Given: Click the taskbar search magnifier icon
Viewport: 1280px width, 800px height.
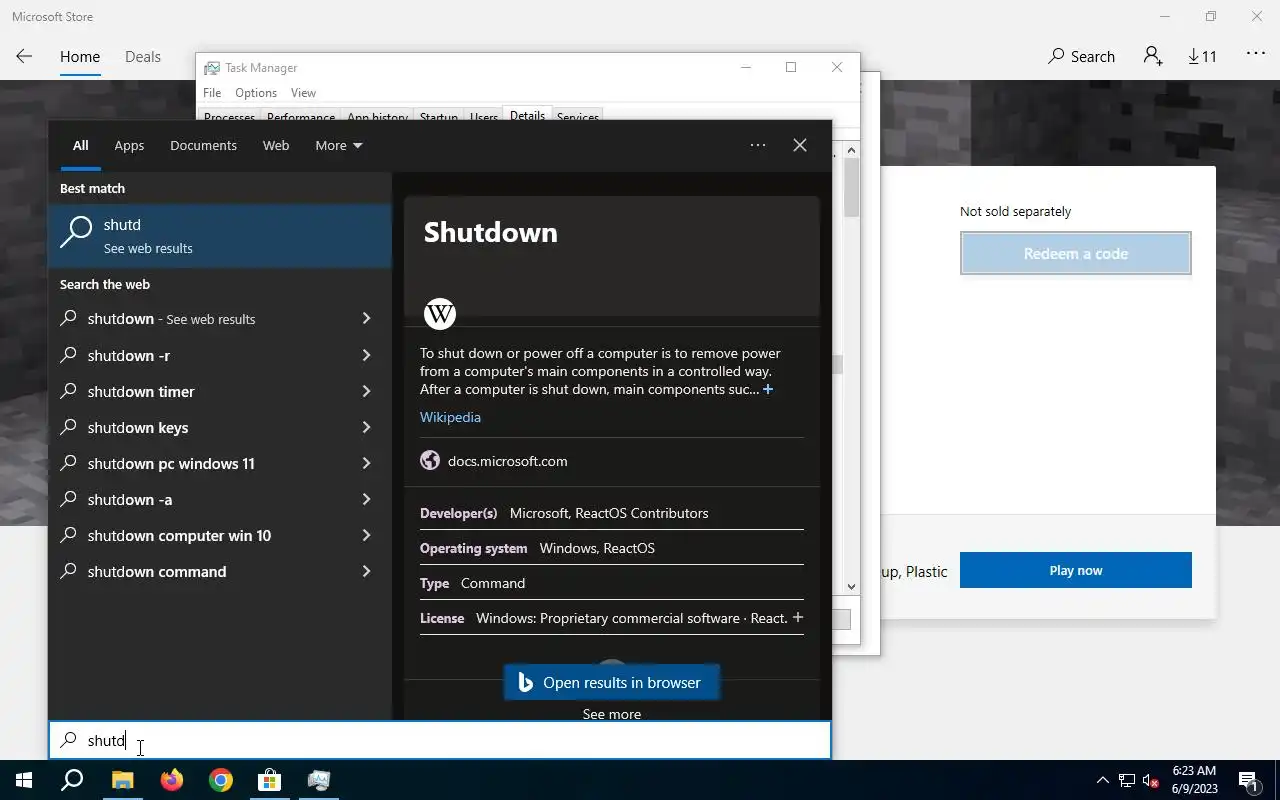Looking at the screenshot, I should pyautogui.click(x=72, y=780).
